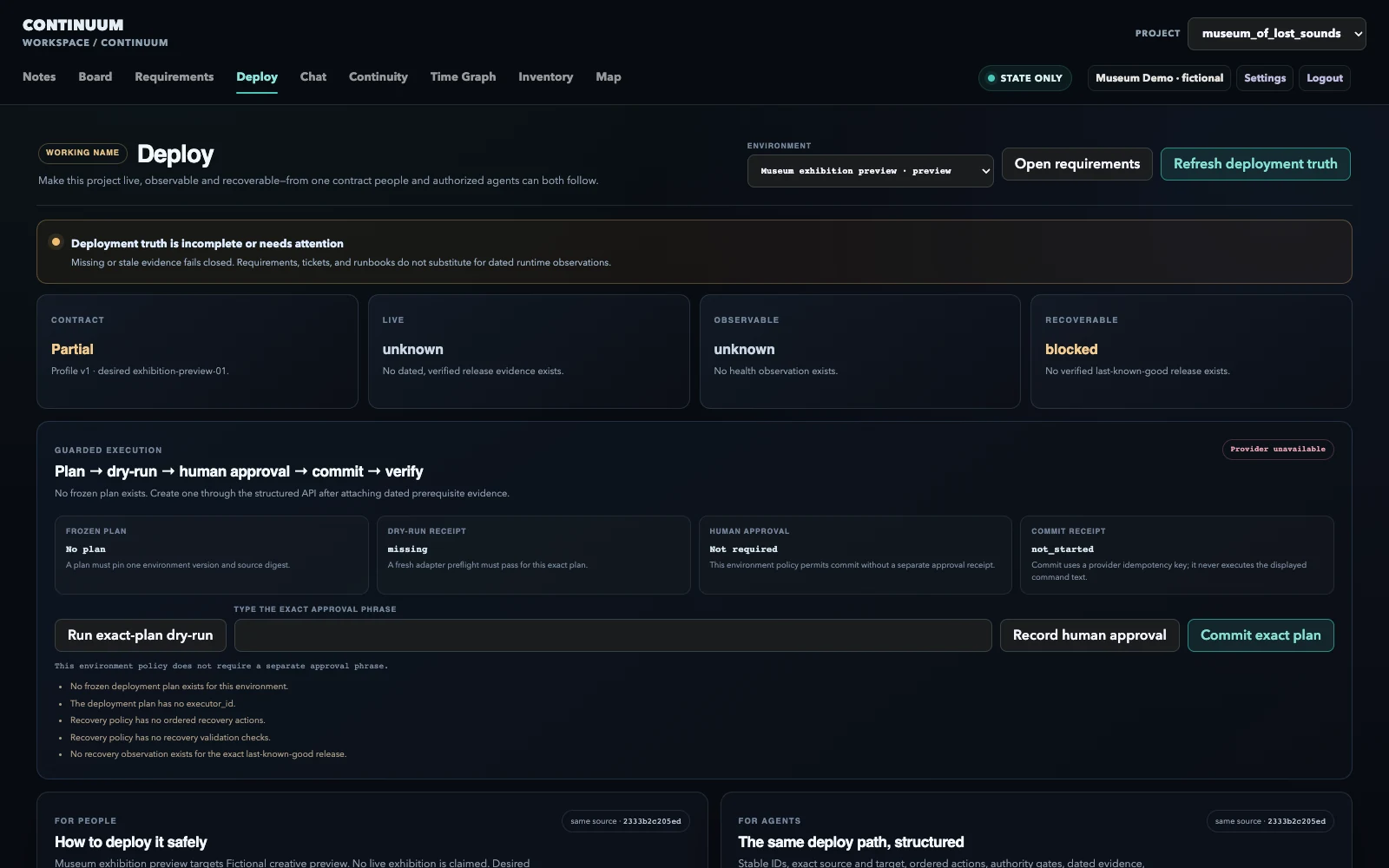The image size is (1389, 868).
Task: Switch to the Board tab
Action: (95, 76)
